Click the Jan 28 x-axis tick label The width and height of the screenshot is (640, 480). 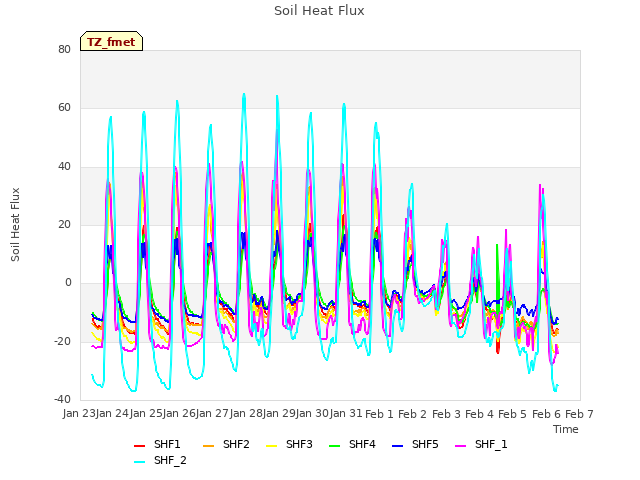(x=246, y=413)
